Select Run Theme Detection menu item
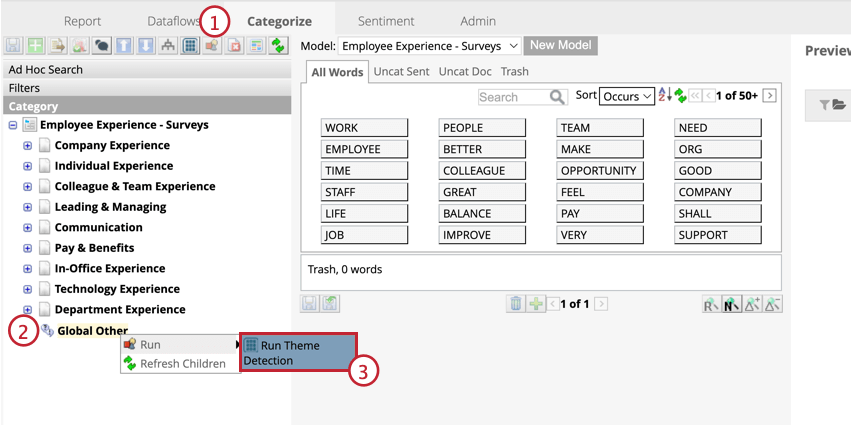The height and width of the screenshot is (425, 851). pos(298,353)
